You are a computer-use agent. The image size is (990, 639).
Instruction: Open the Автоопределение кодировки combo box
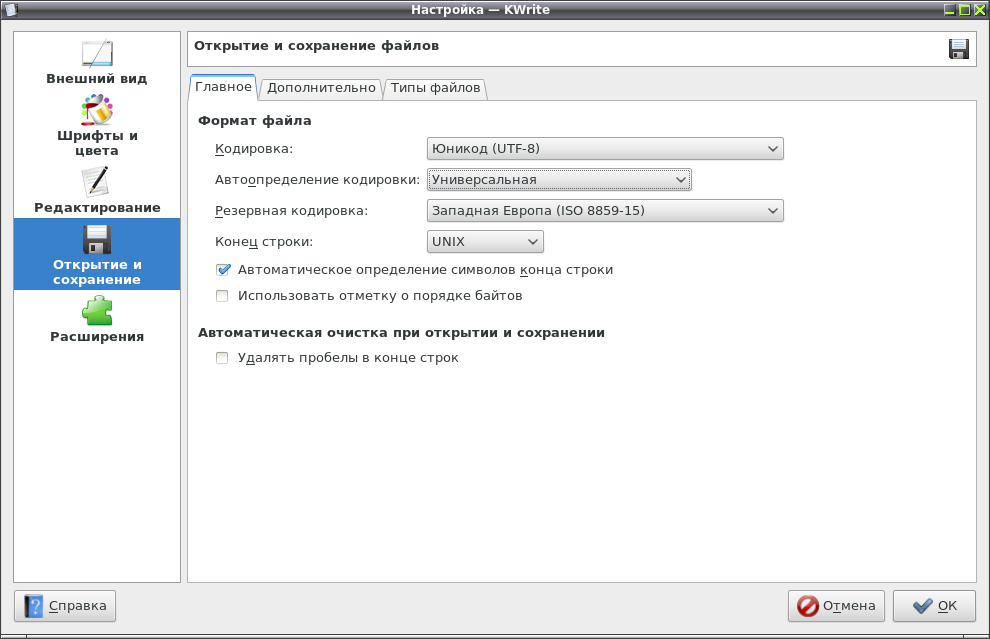coord(559,180)
